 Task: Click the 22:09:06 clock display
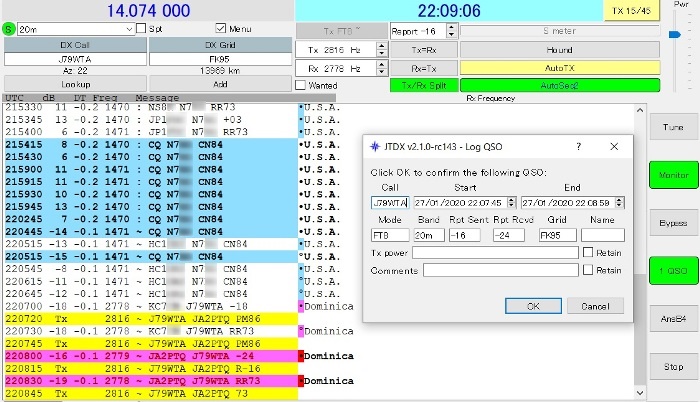[449, 11]
